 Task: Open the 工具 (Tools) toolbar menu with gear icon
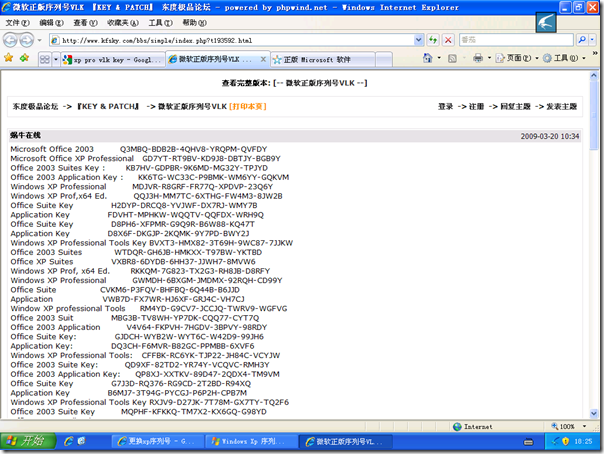[x=564, y=58]
